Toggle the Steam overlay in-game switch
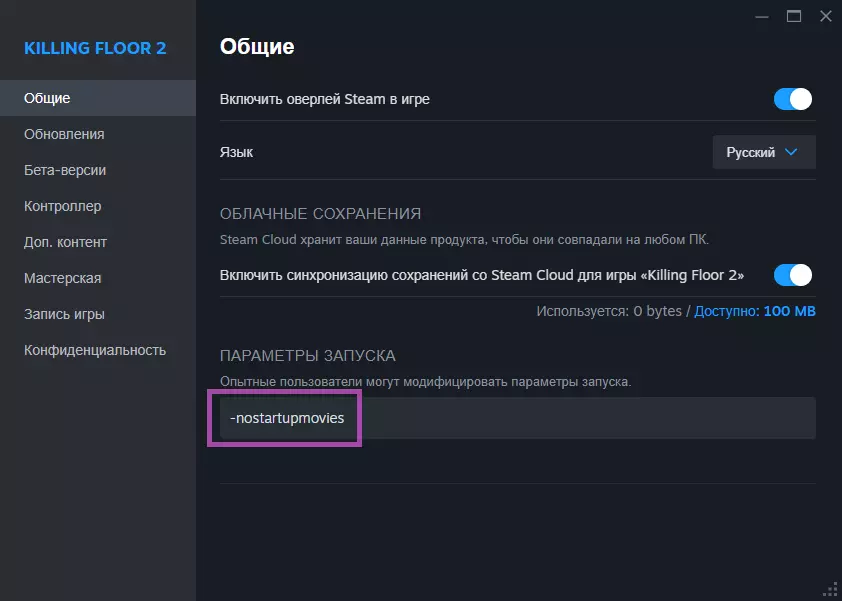Viewport: 842px width, 601px height. [x=793, y=99]
